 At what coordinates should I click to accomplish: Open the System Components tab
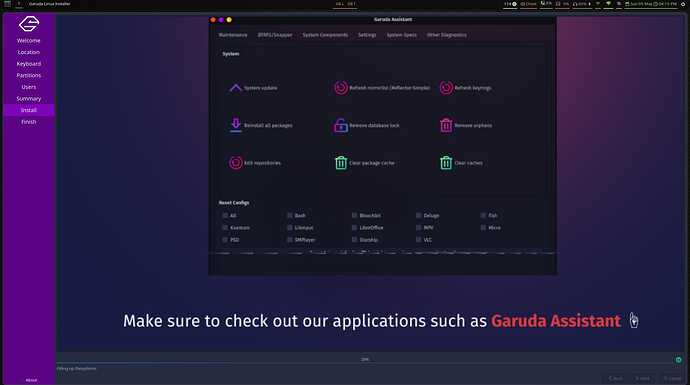pyautogui.click(x=325, y=35)
